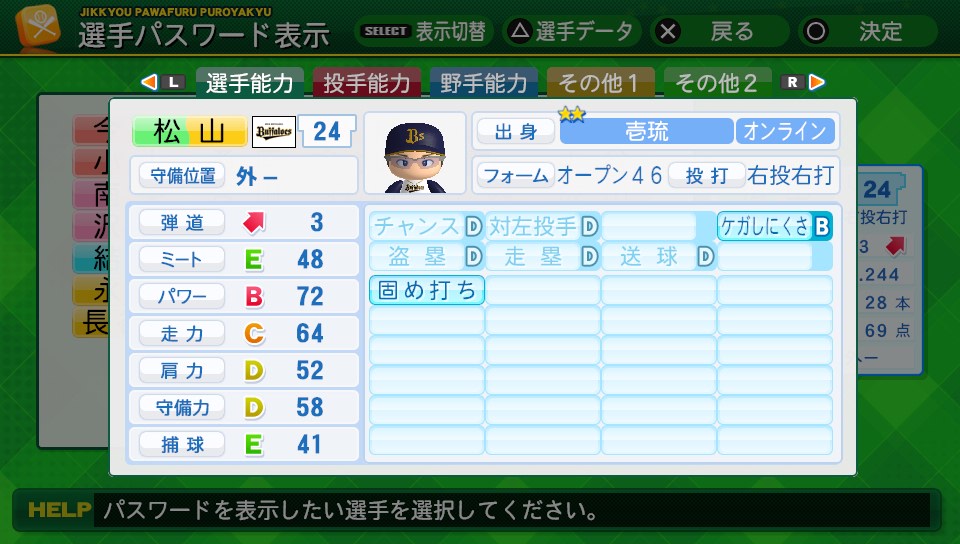Image resolution: width=960 pixels, height=544 pixels.
Task: Click the red 弾道 trajectory arrow icon
Action: pos(254,222)
